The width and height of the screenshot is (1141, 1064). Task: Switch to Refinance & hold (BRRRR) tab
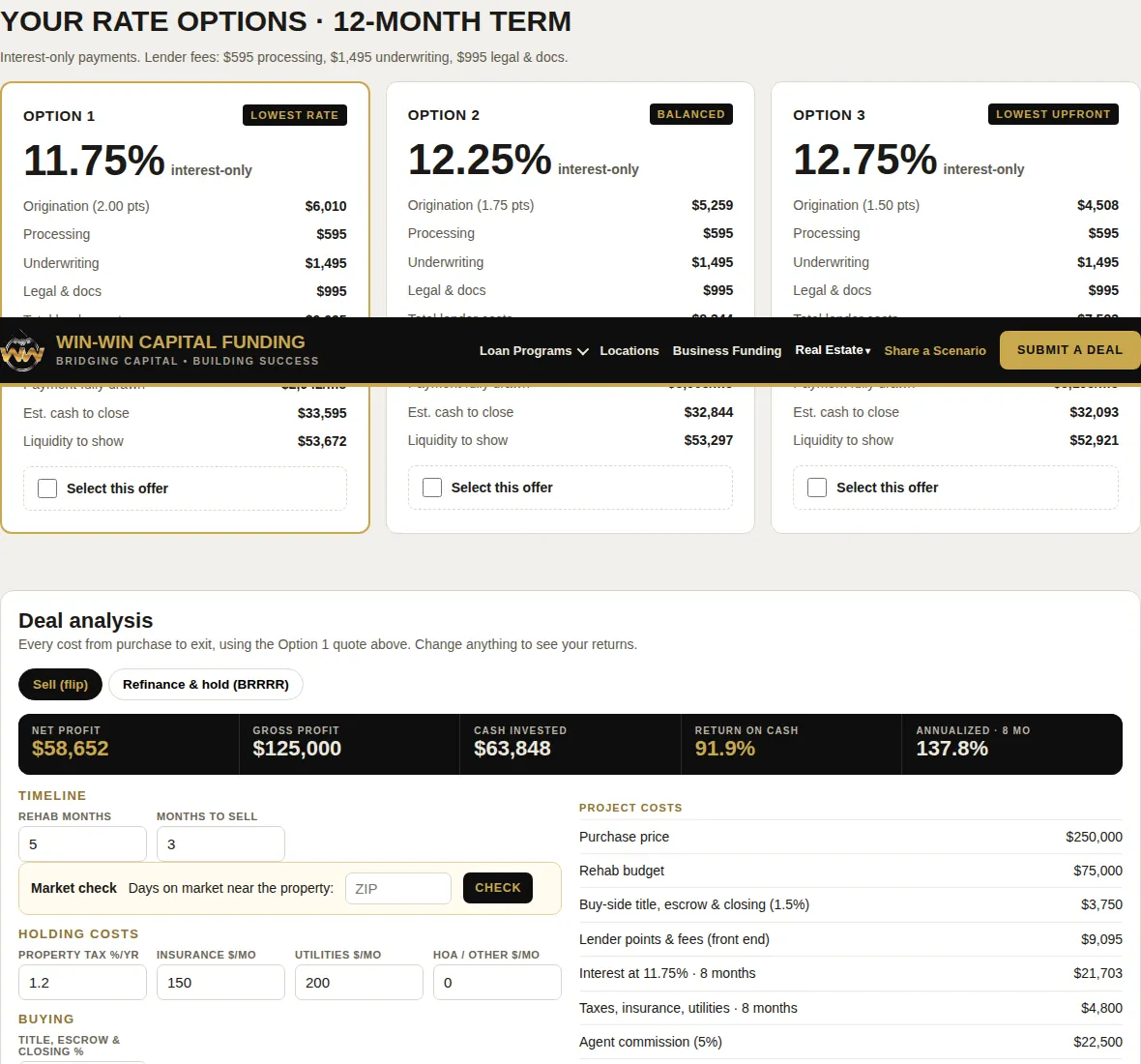(x=206, y=684)
